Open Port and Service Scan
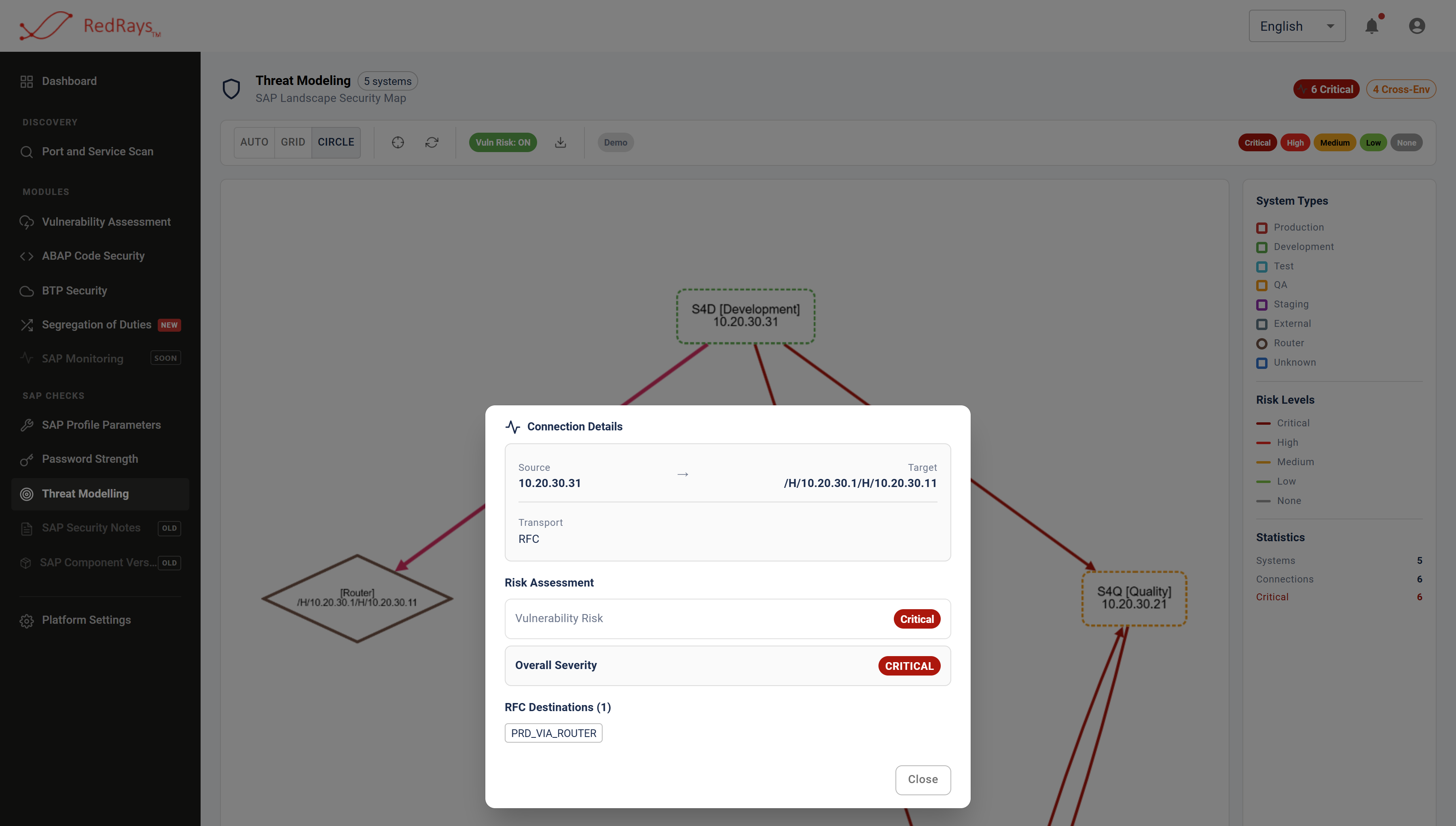The width and height of the screenshot is (1456, 826). [100, 151]
